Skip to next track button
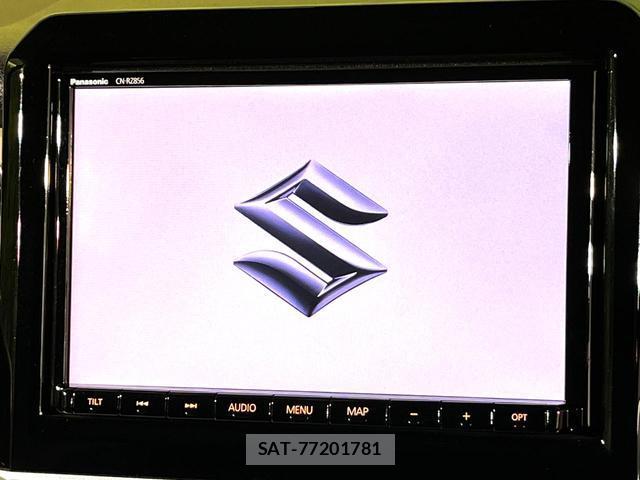The height and width of the screenshot is (480, 640). tap(191, 406)
